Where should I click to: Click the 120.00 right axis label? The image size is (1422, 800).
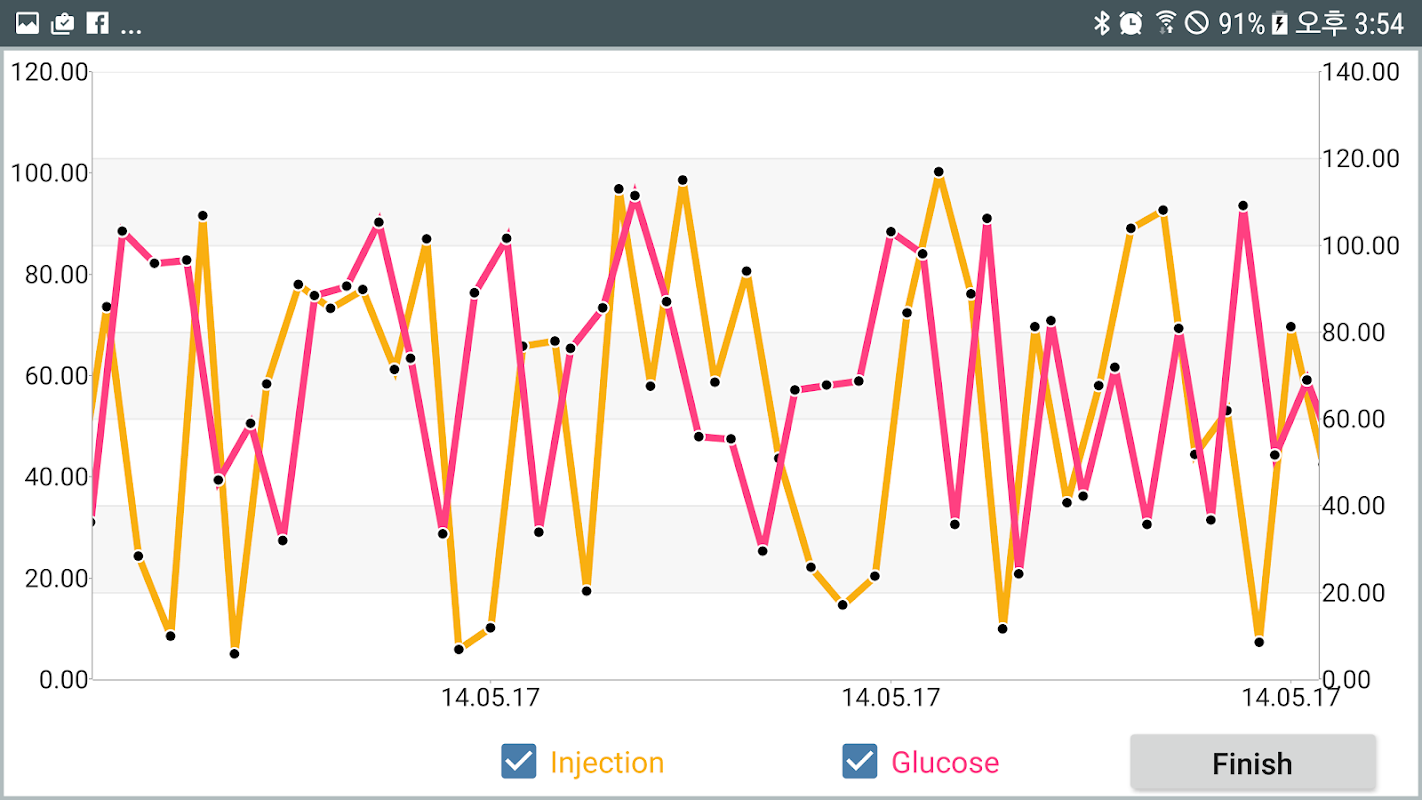(1360, 159)
